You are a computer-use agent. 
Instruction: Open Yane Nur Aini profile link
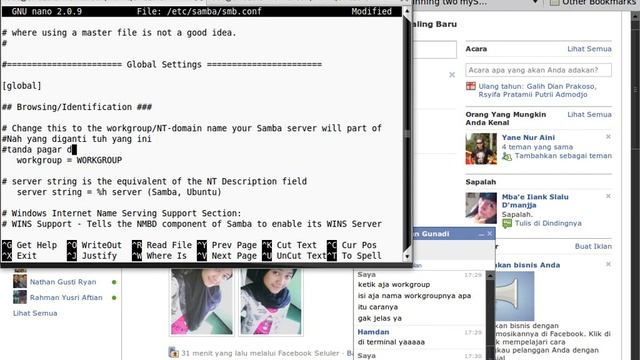click(528, 138)
